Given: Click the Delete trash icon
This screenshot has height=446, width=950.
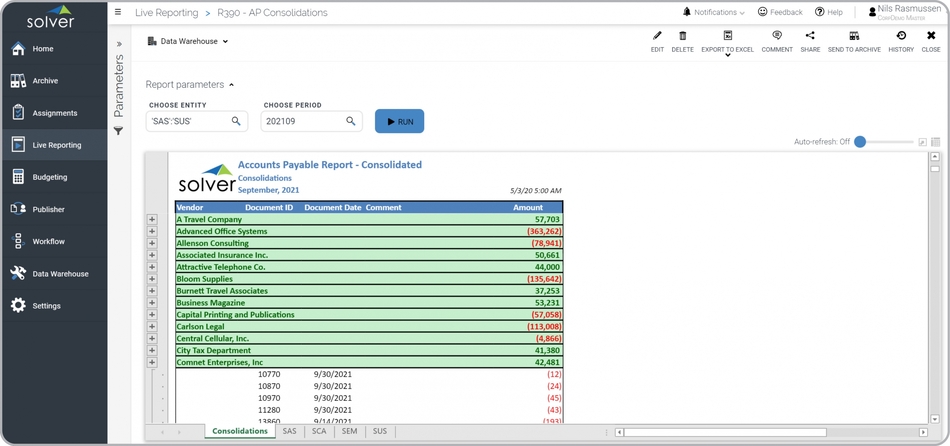Looking at the screenshot, I should click(x=682, y=36).
